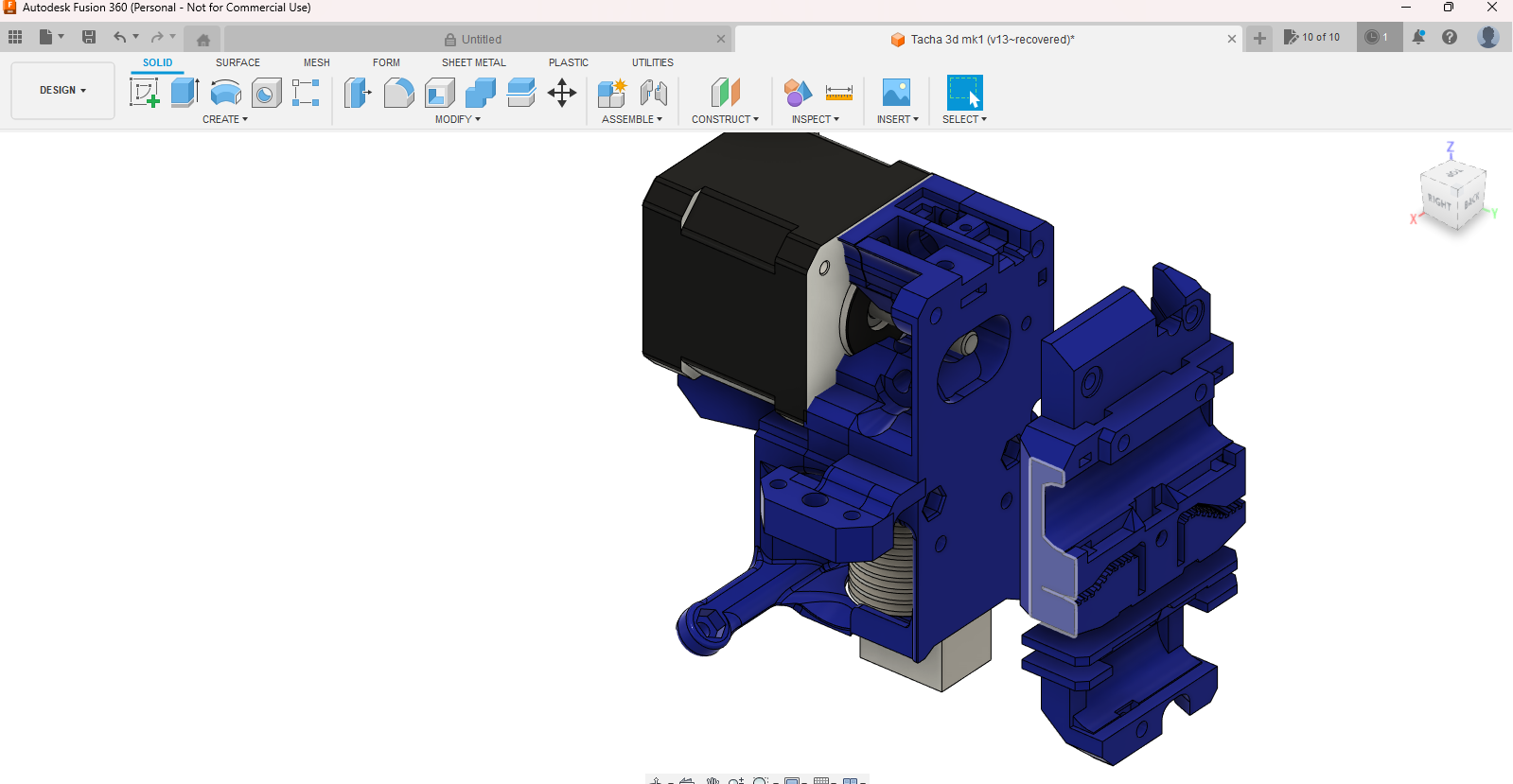This screenshot has height=784, width=1513.
Task: Switch to the SOLID tab
Action: pyautogui.click(x=158, y=62)
